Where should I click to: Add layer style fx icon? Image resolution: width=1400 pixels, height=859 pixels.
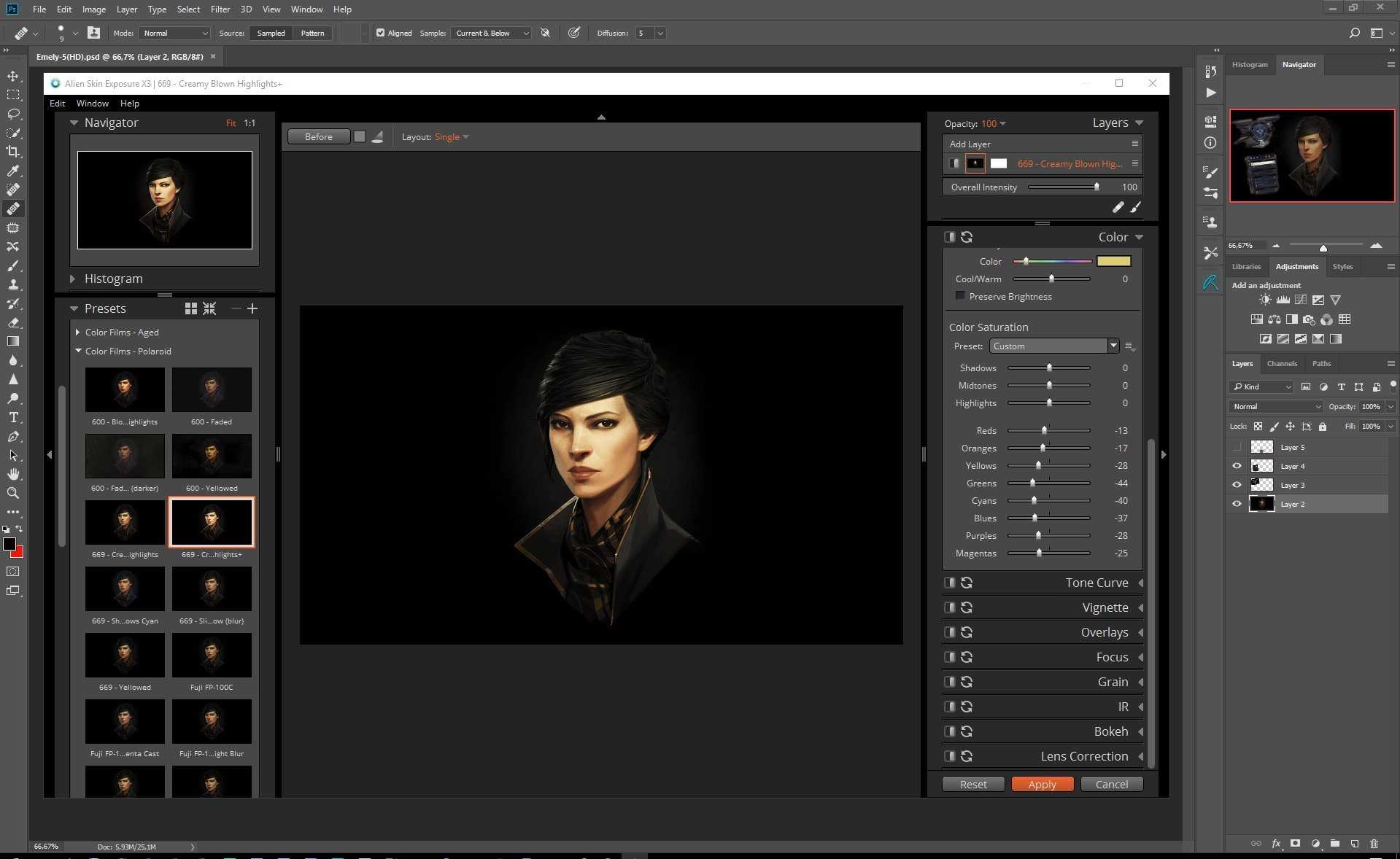point(1276,844)
